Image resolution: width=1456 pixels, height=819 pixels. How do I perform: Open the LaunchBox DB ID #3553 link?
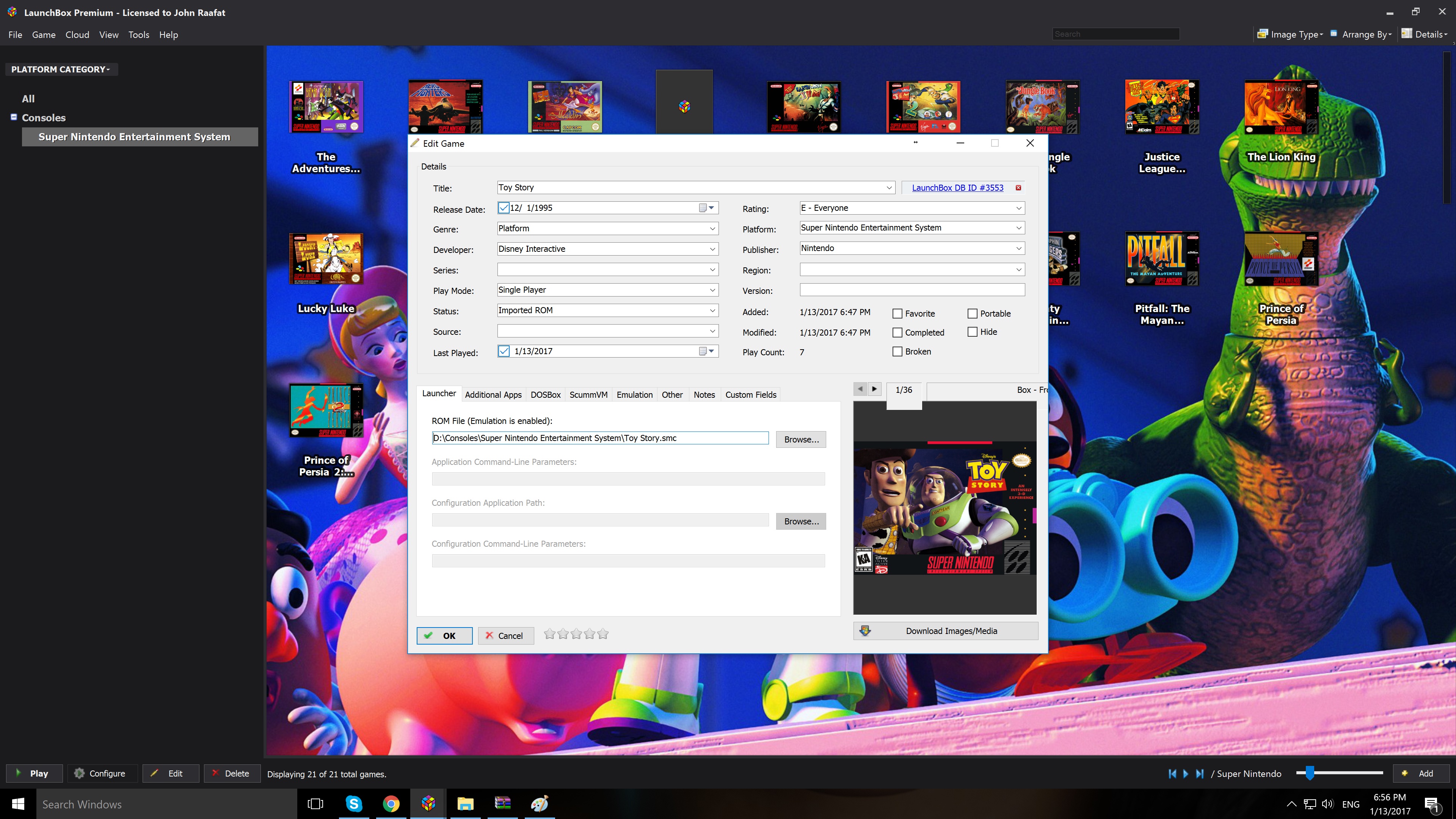point(957,188)
